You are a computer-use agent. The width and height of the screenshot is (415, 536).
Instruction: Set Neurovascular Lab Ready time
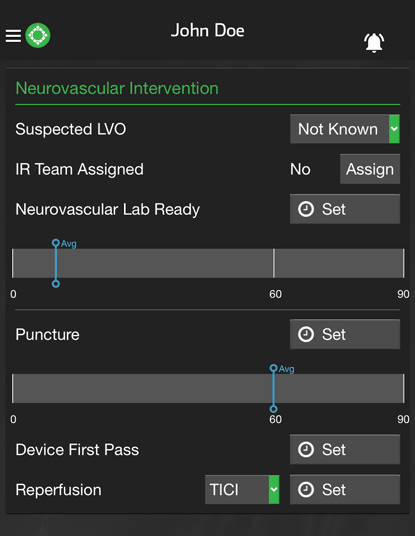pos(345,209)
